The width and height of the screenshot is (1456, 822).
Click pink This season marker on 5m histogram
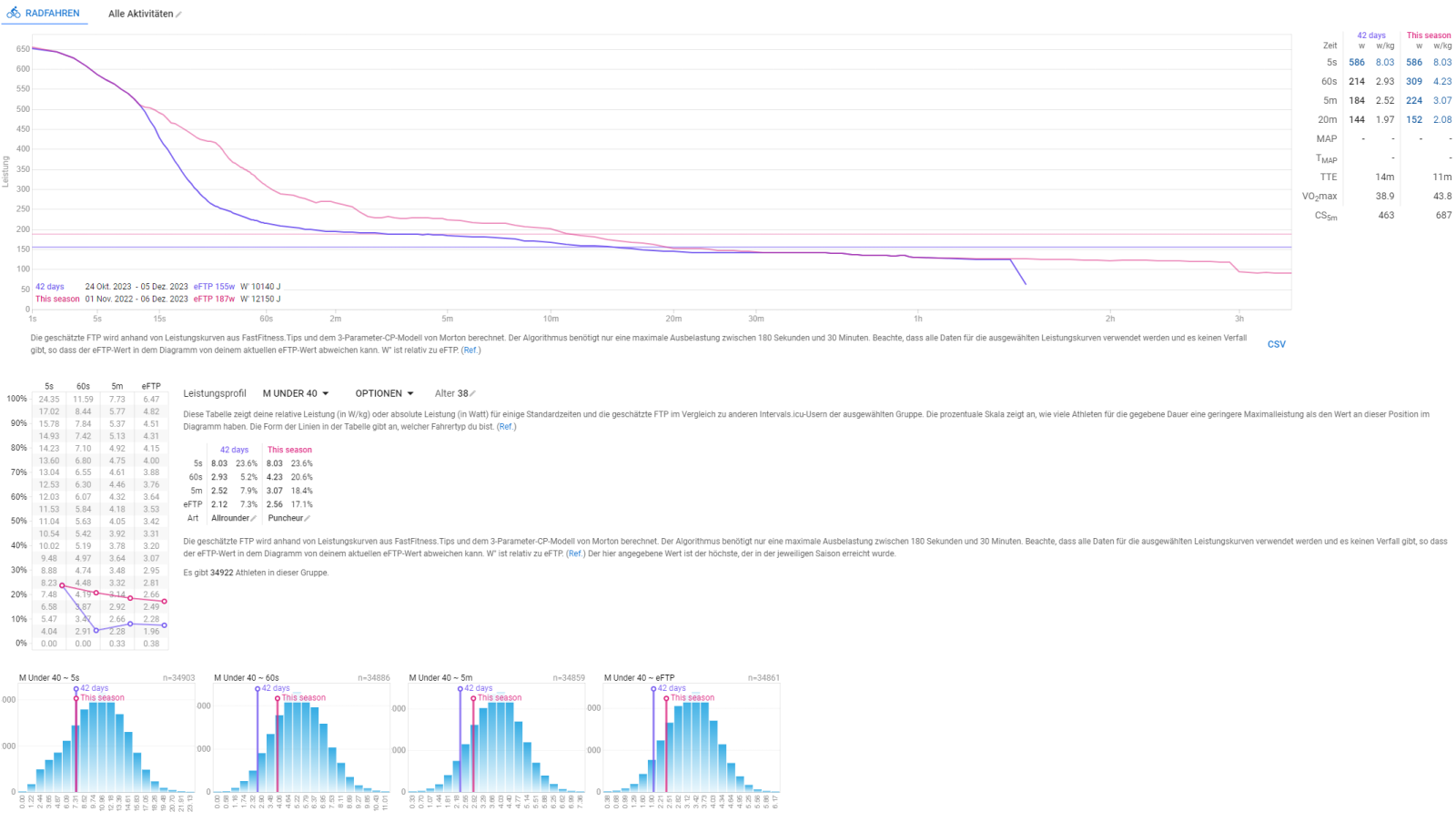[x=473, y=698]
